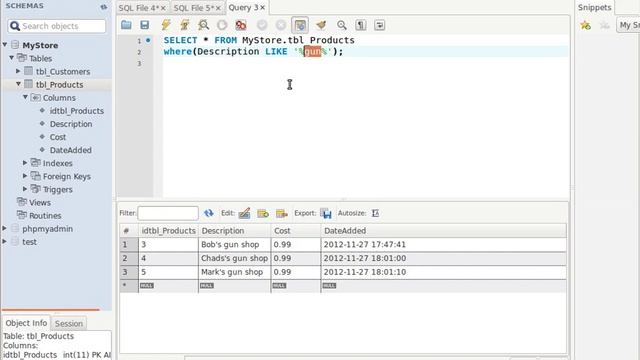The image size is (640, 360).
Task: Click the insert new row icon
Action: pyautogui.click(x=263, y=213)
